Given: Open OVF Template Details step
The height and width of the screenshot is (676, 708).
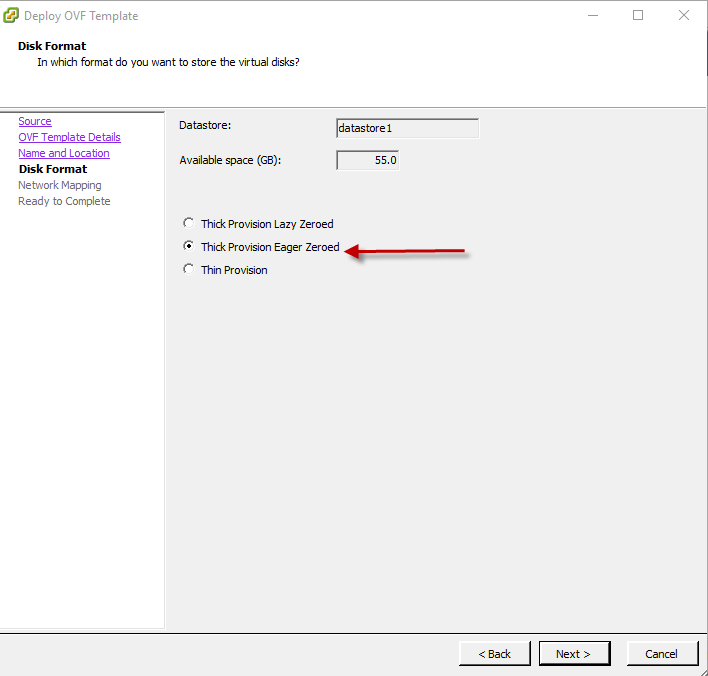Looking at the screenshot, I should (70, 137).
